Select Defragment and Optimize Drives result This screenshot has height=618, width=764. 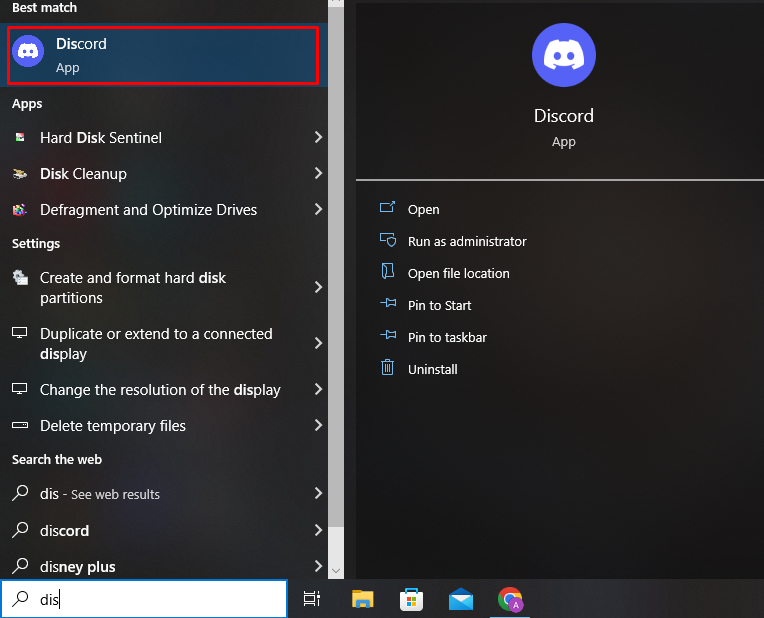pyautogui.click(x=164, y=210)
